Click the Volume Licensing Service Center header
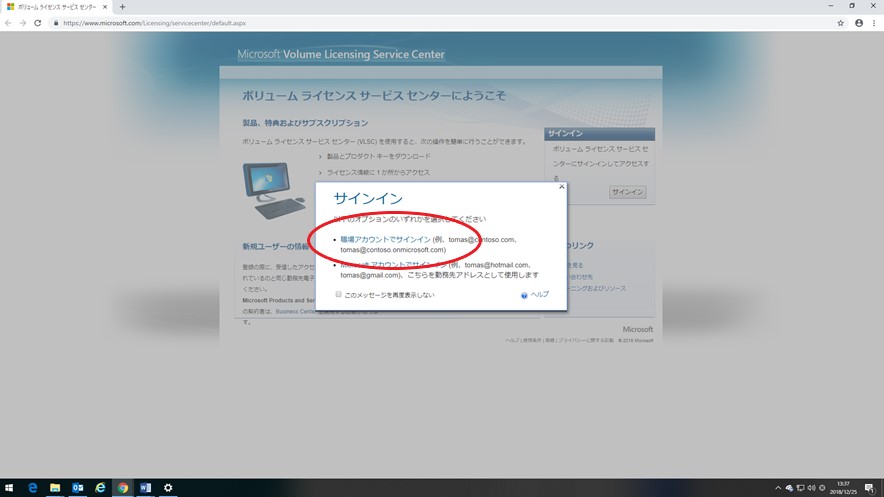The image size is (884, 497). point(341,54)
